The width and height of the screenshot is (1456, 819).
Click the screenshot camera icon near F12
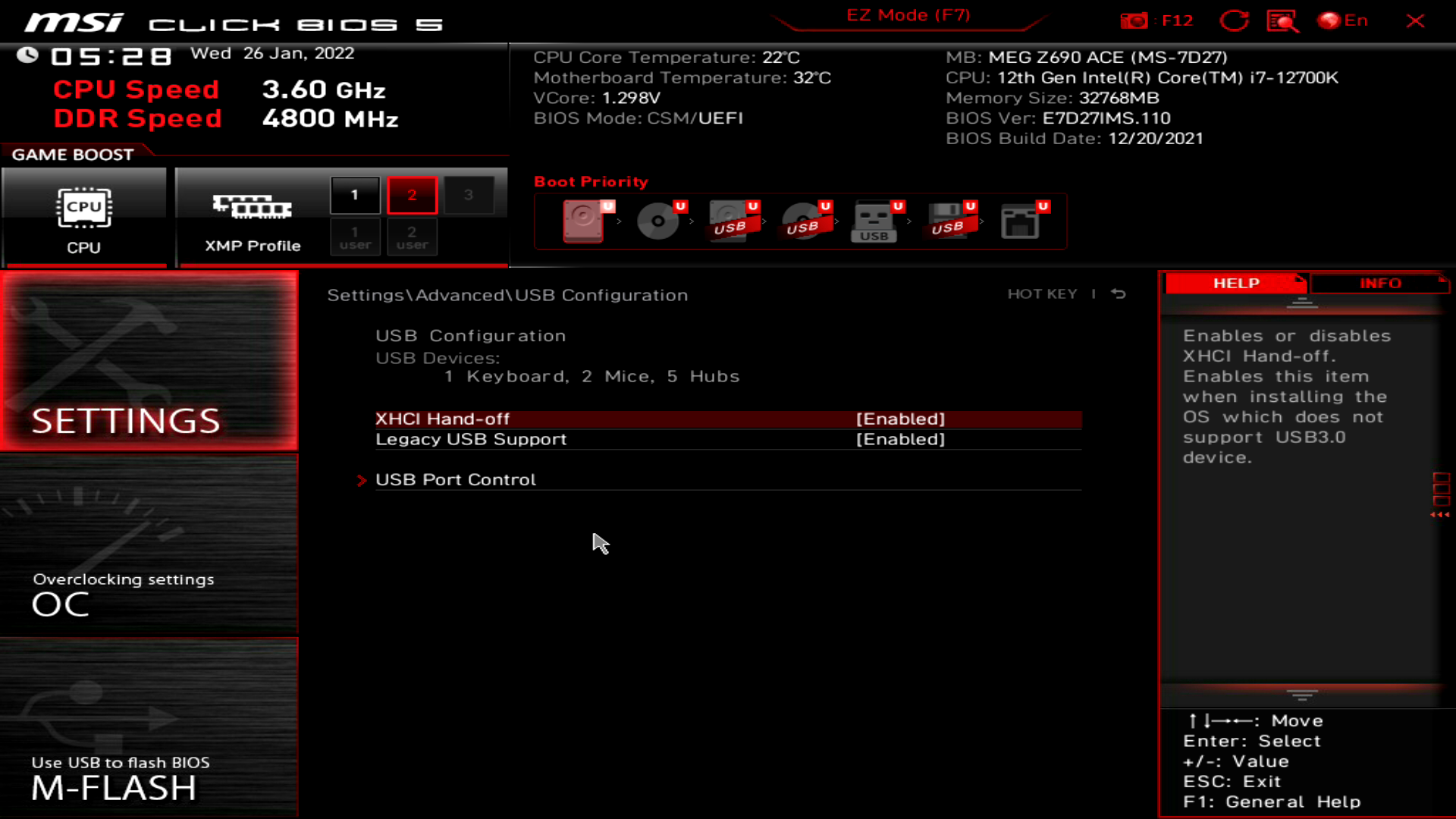point(1135,20)
